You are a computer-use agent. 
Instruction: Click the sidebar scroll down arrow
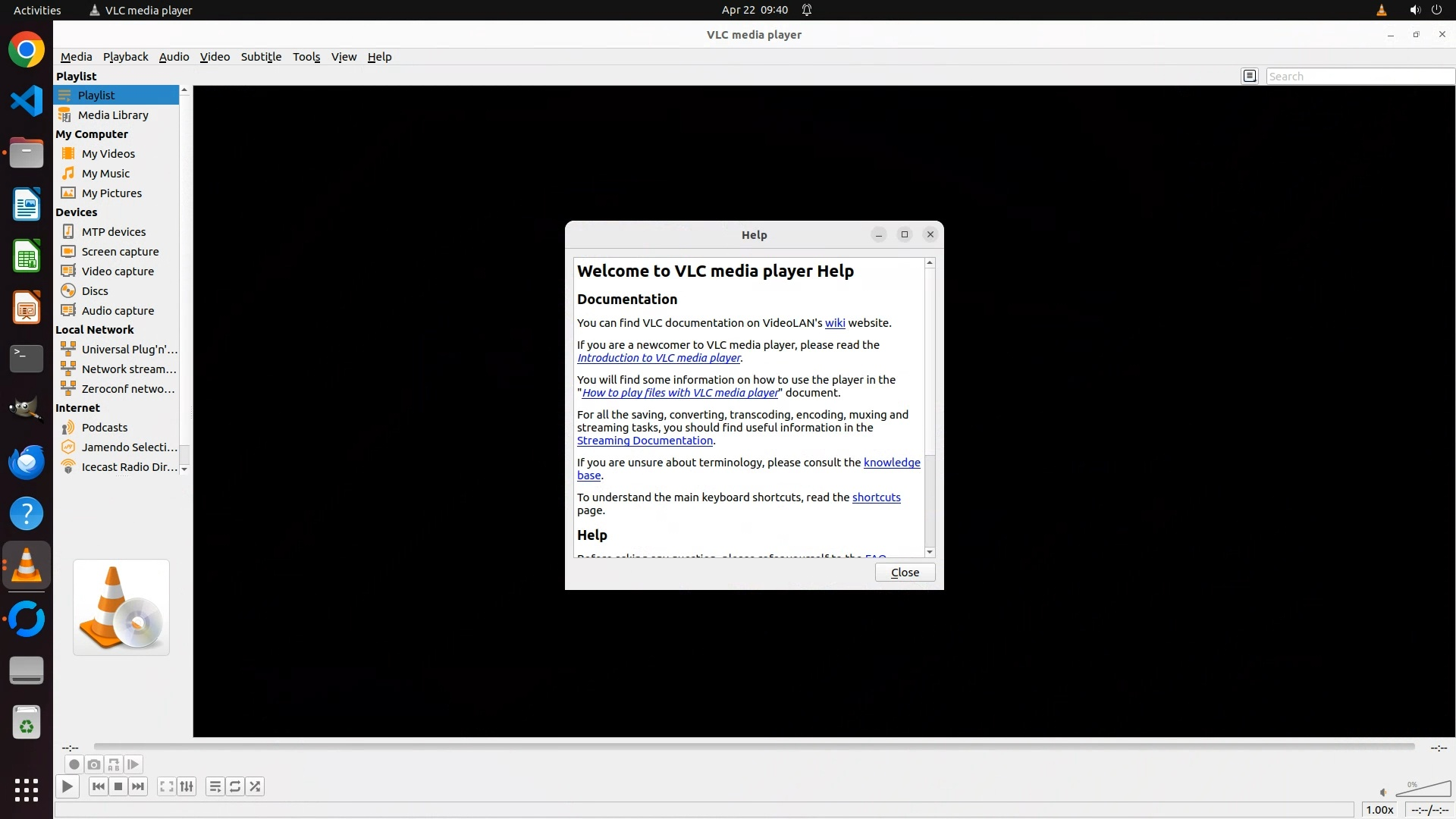point(184,469)
